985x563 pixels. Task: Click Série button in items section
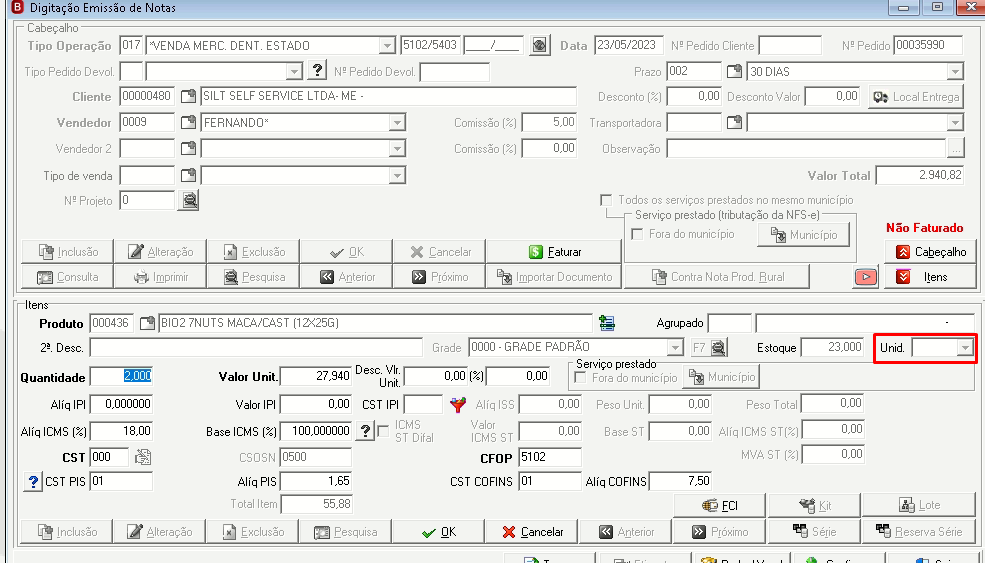coord(814,532)
